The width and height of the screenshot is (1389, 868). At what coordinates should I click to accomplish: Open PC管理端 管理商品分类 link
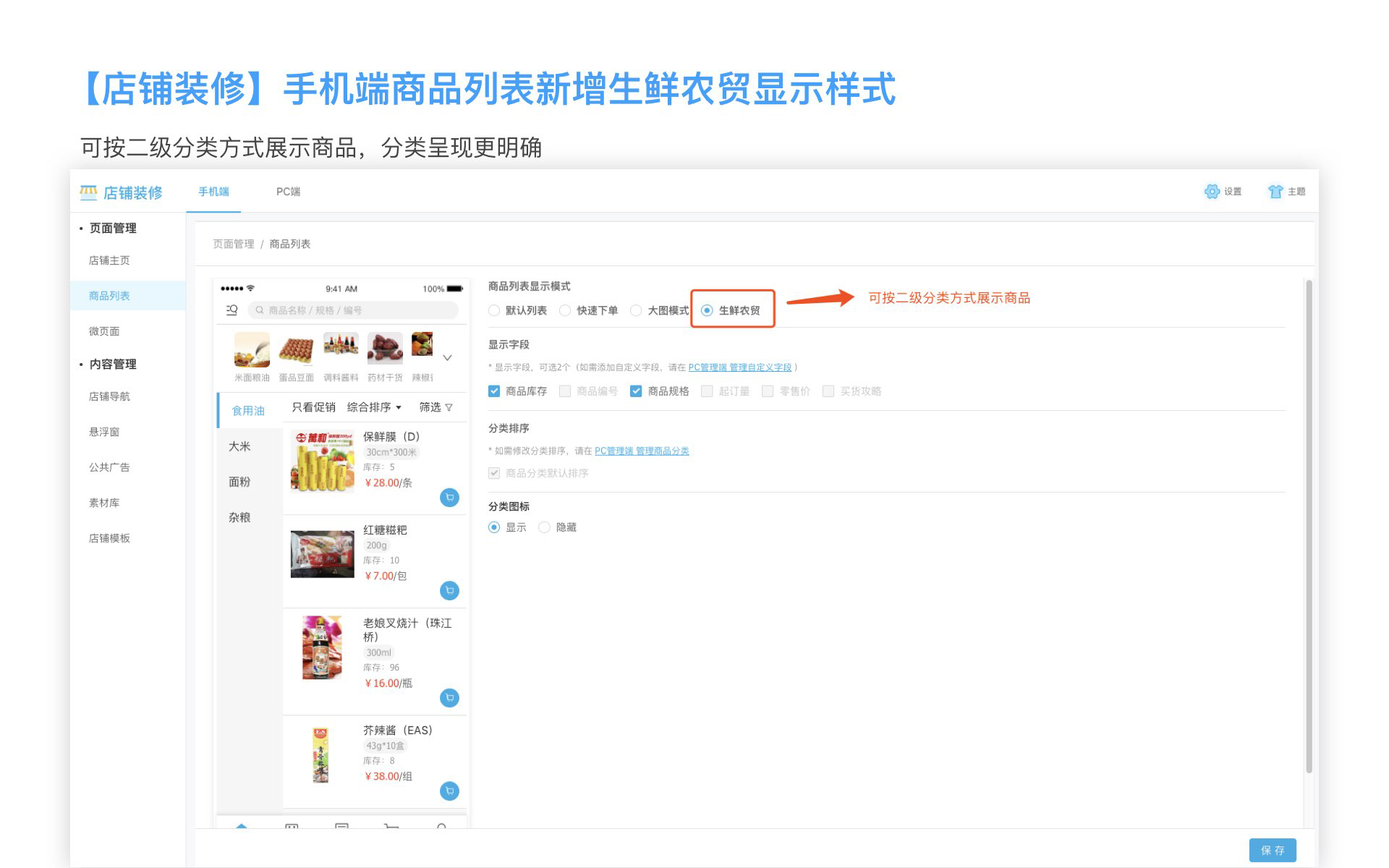point(642,451)
